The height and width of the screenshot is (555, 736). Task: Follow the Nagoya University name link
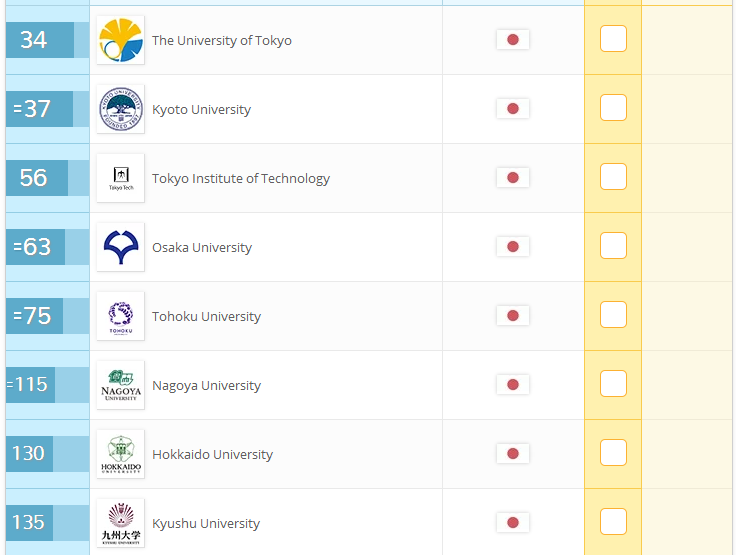click(207, 385)
